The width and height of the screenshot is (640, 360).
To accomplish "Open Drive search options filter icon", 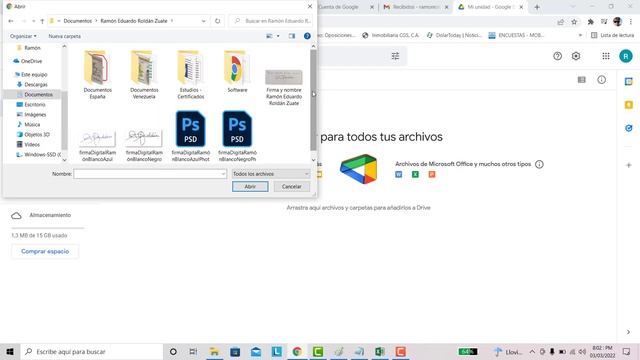I will pos(395,56).
